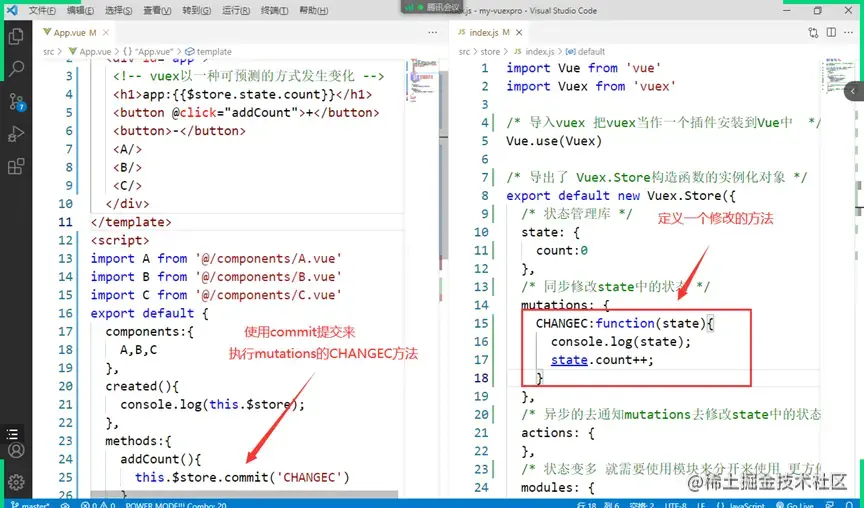Screen dimensions: 864x508
Task: Click the list-style icon above Accounts
Action: [x=12, y=434]
